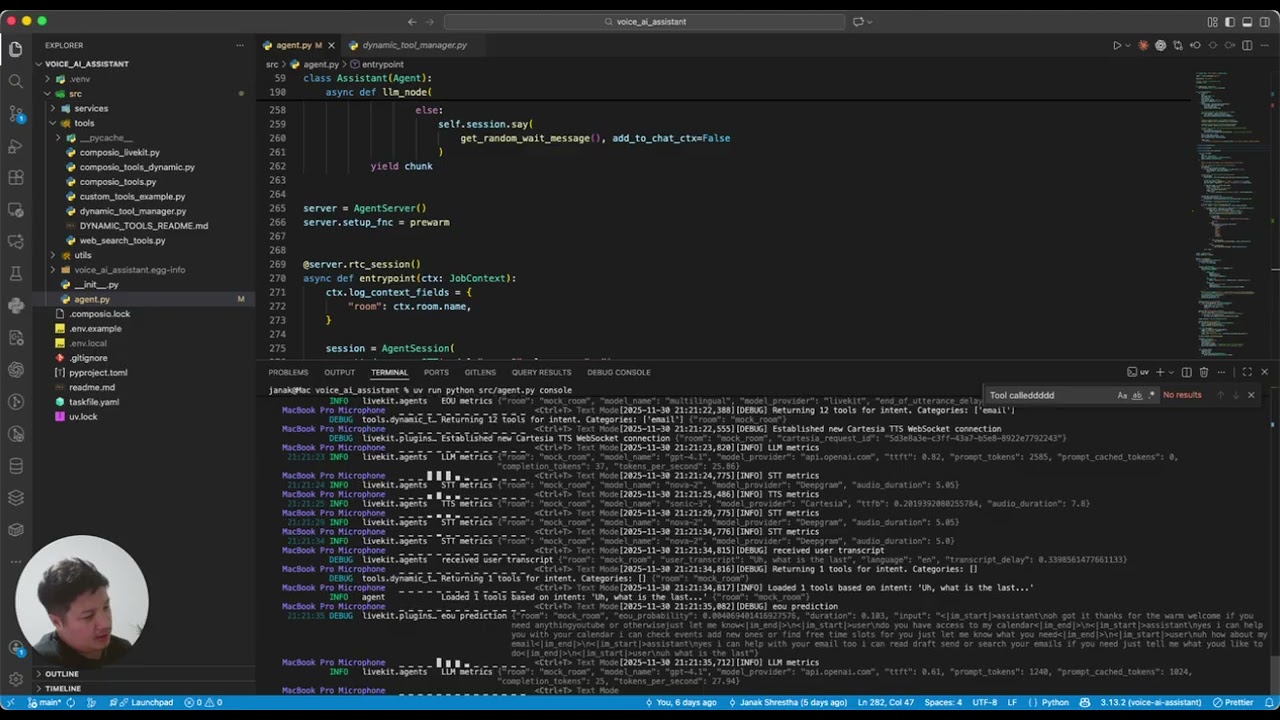
Task: Click Ln 282, Col 47 in status bar
Action: tap(887, 702)
